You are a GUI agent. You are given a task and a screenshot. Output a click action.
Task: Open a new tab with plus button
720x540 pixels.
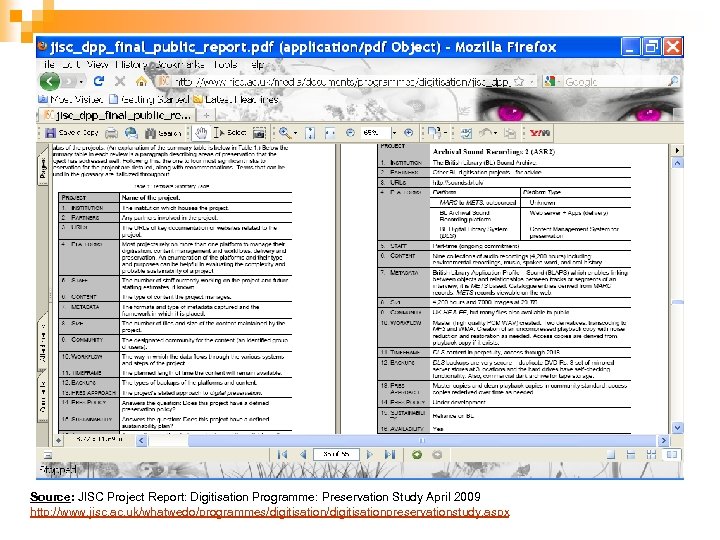pyautogui.click(x=207, y=115)
